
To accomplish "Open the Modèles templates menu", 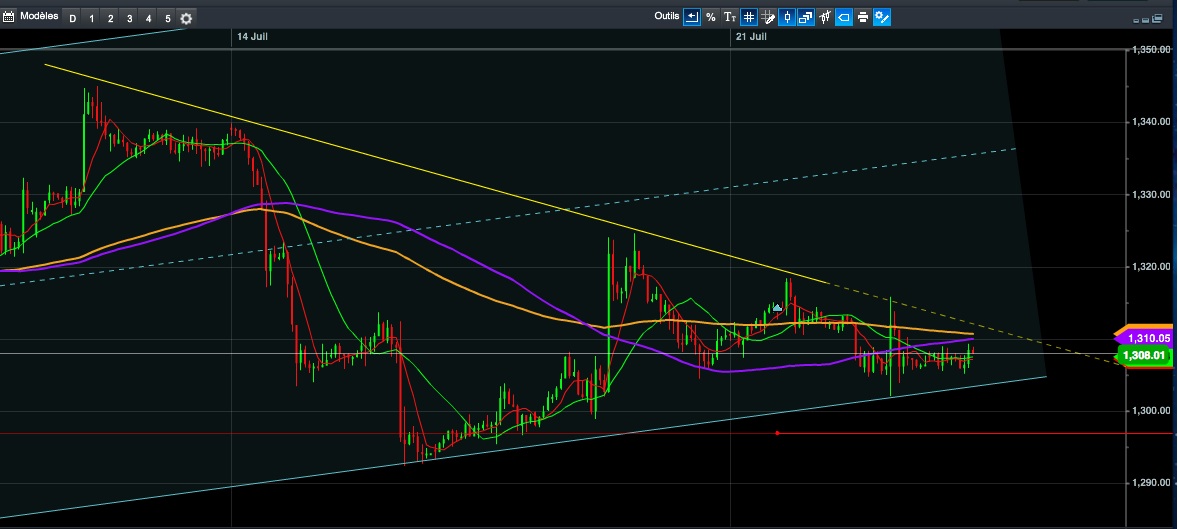I will [38, 17].
